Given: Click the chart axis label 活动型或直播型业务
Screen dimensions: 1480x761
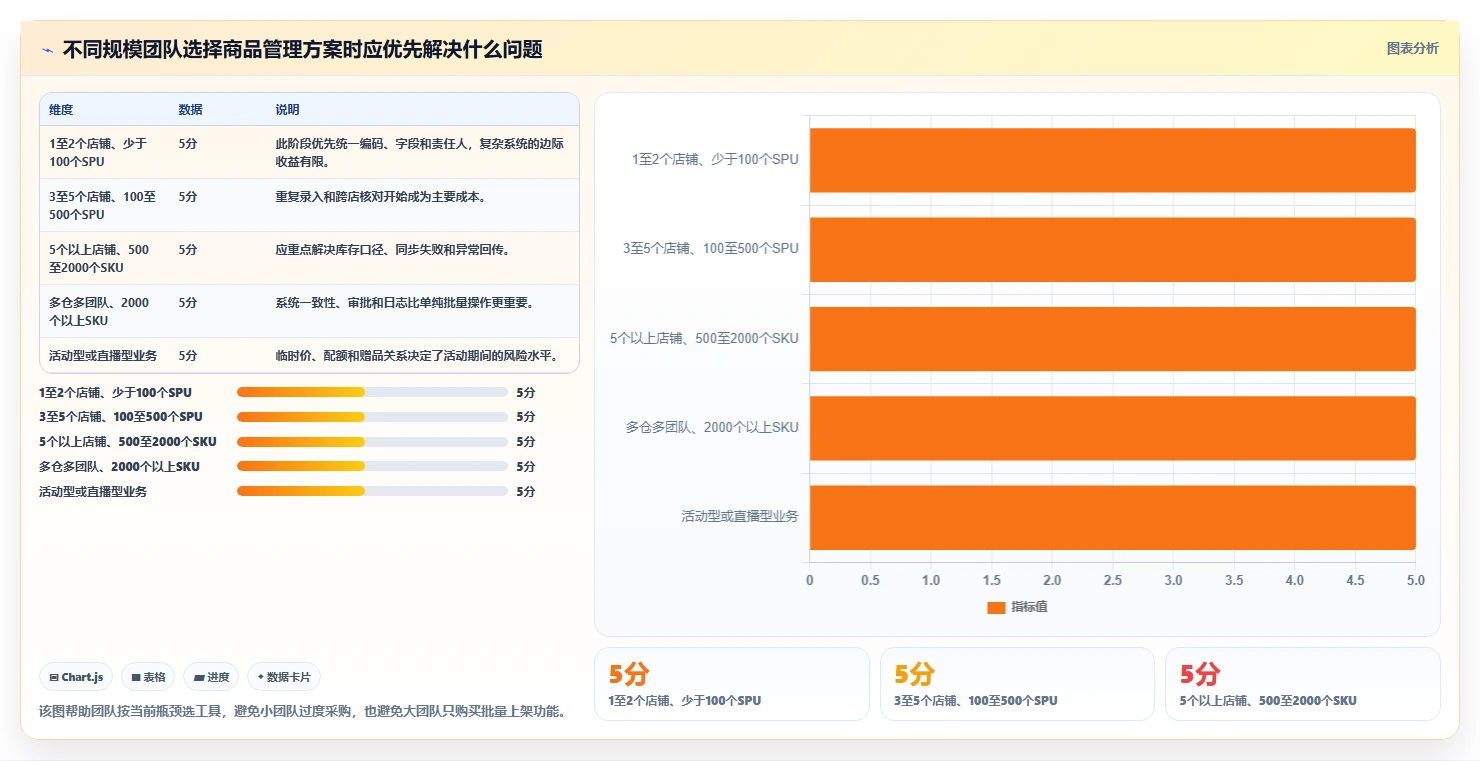Looking at the screenshot, I should tap(740, 517).
